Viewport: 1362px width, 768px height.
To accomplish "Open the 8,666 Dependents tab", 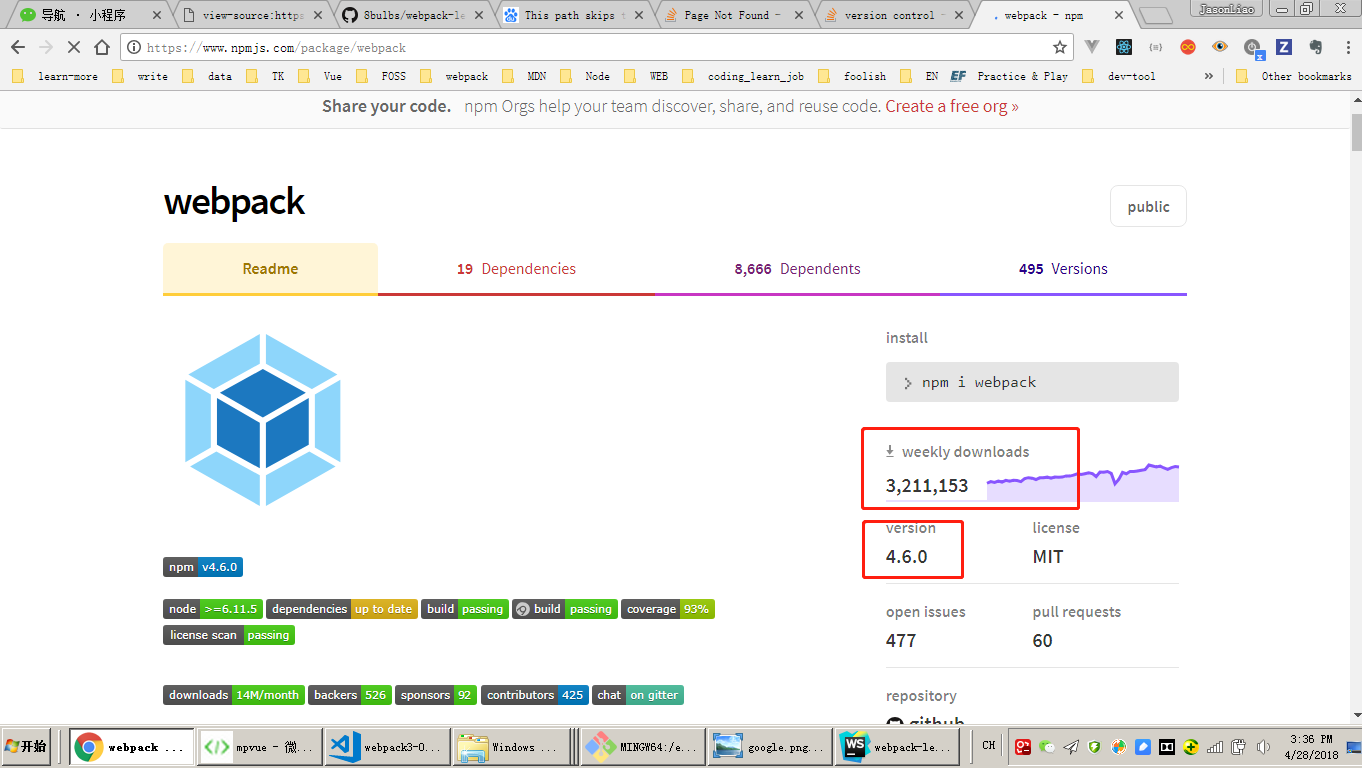I will coord(797,269).
